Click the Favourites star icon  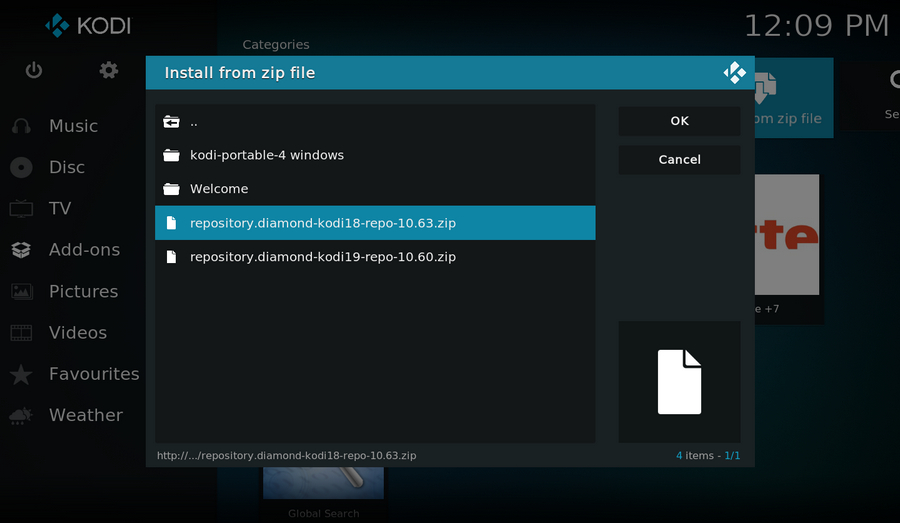(x=21, y=374)
